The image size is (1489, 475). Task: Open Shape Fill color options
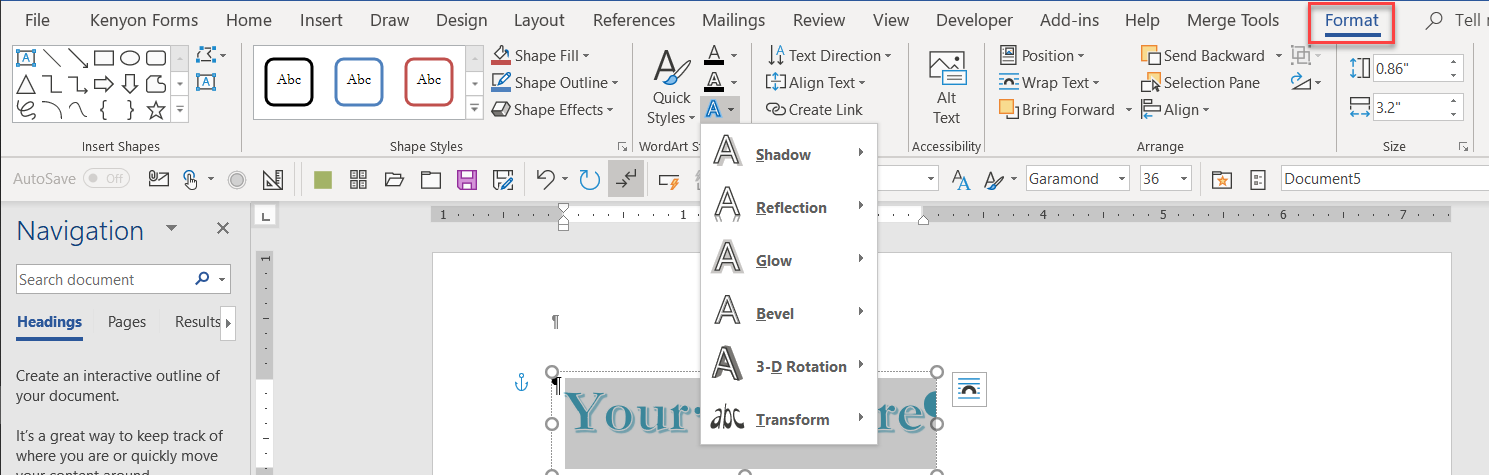541,56
